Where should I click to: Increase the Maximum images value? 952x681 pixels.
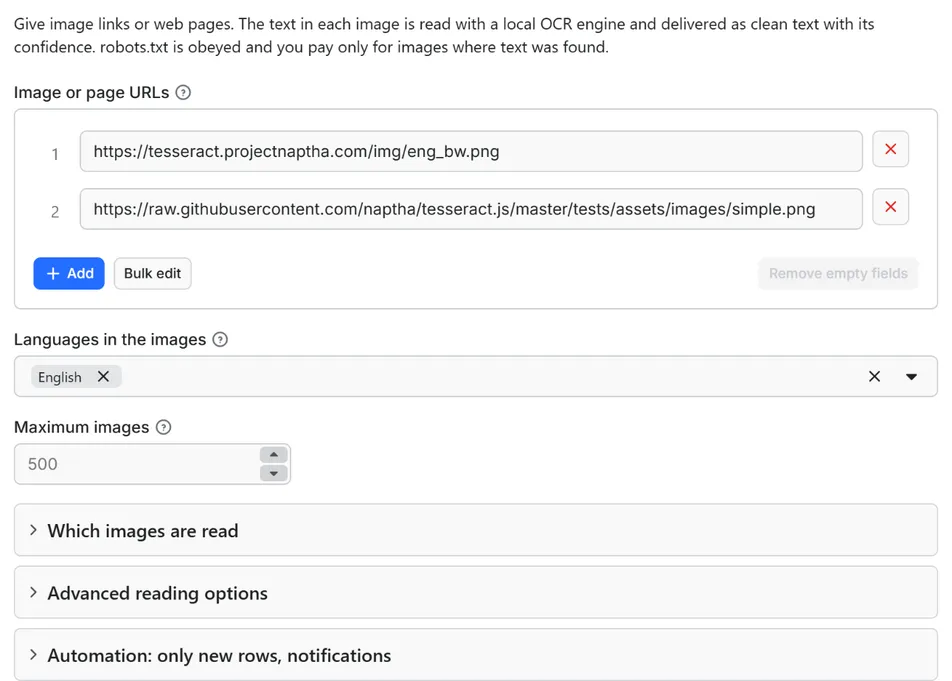click(x=274, y=455)
